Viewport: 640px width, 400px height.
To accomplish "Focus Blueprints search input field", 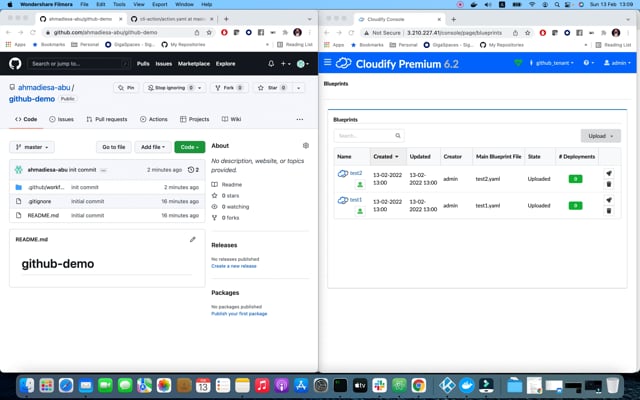I will [x=369, y=136].
